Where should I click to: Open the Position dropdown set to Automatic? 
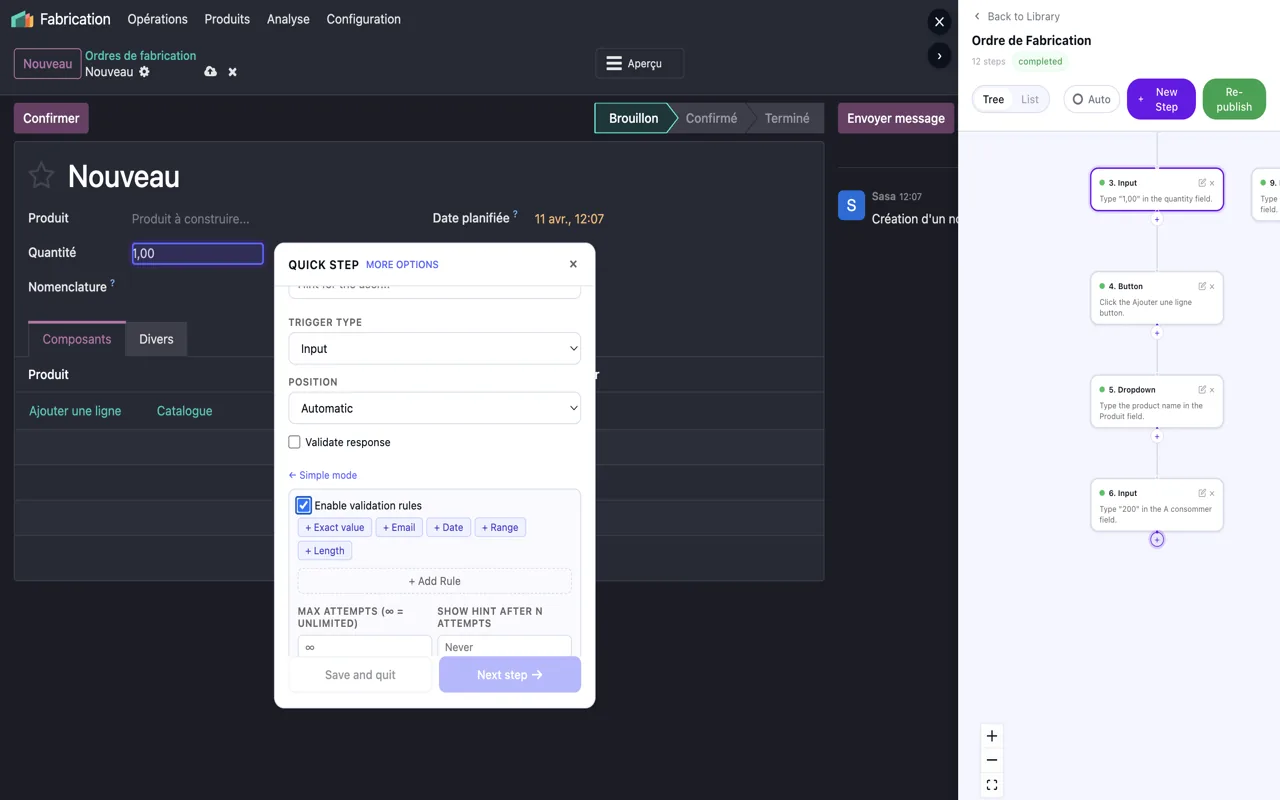pyautogui.click(x=434, y=408)
